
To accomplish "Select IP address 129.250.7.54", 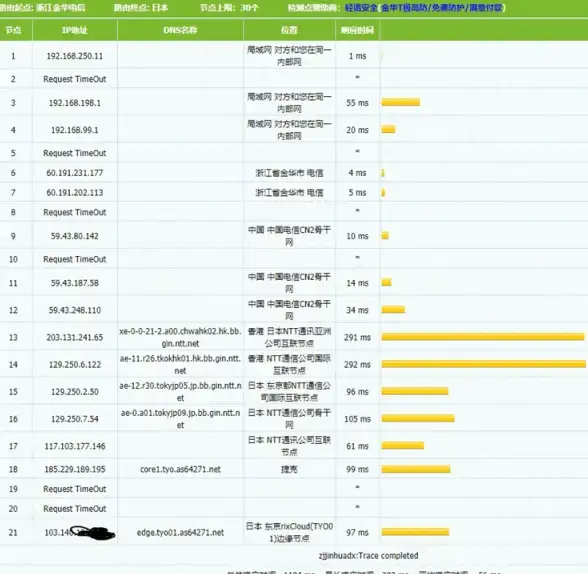I will [75, 419].
